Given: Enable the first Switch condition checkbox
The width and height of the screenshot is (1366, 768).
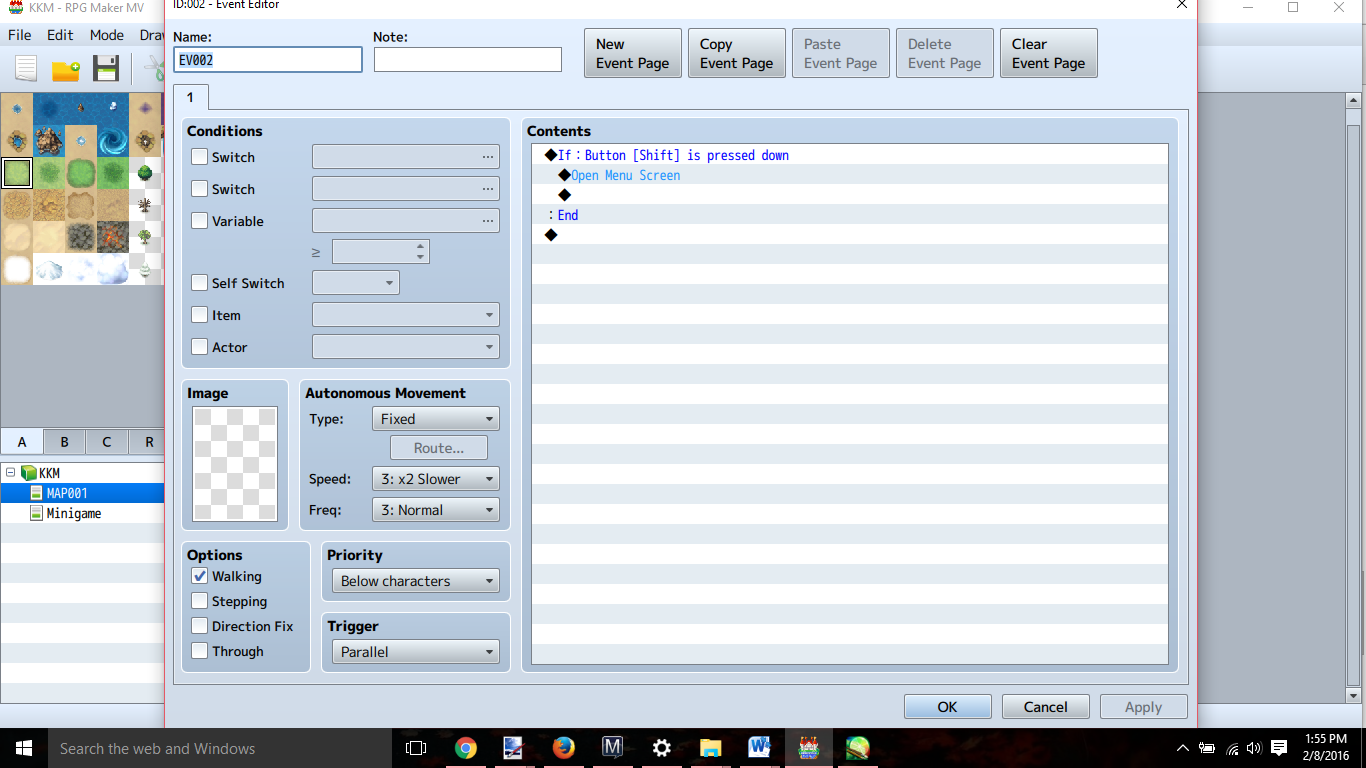Looking at the screenshot, I should pyautogui.click(x=200, y=157).
